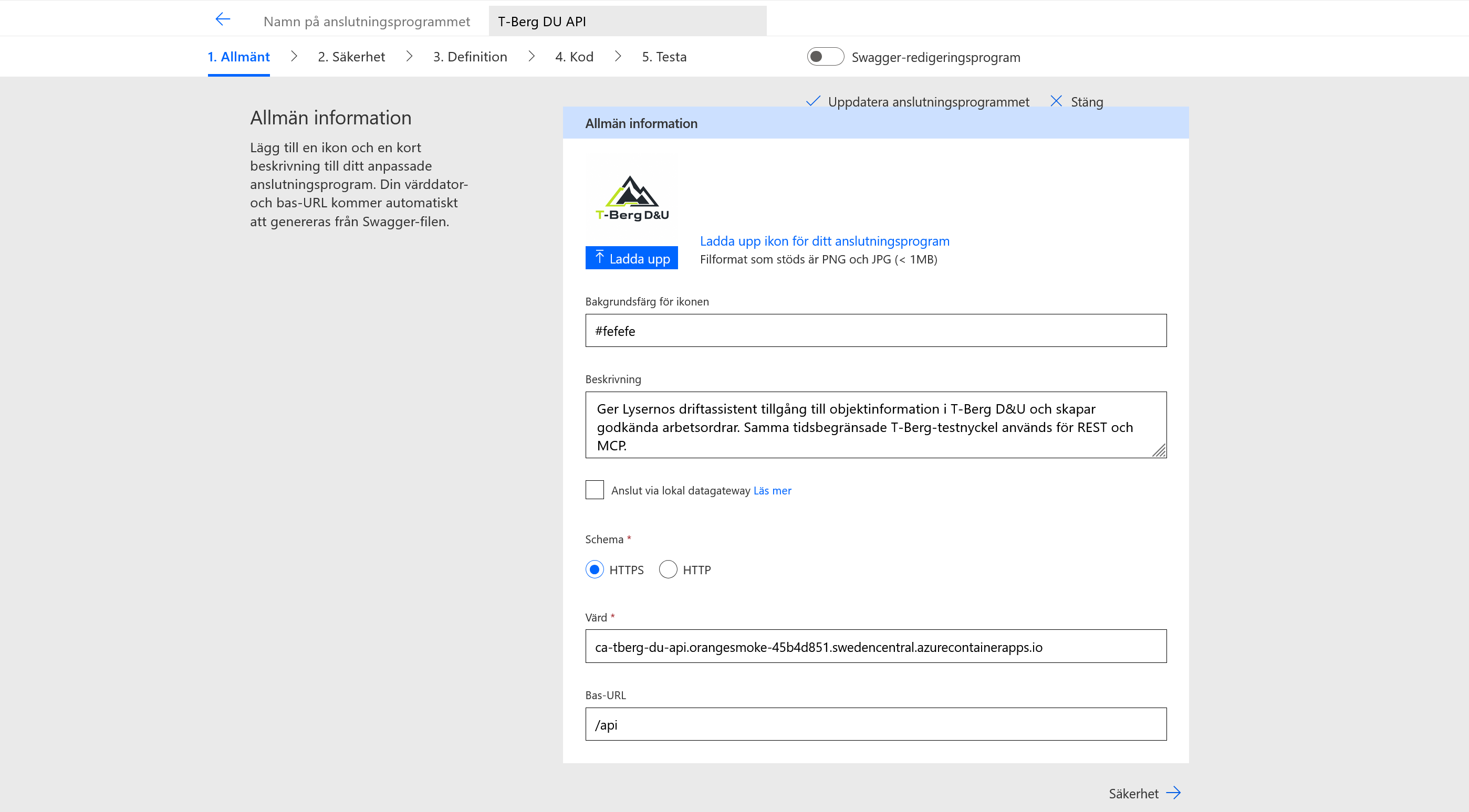Select the HTTPS schema radio button
1469x812 pixels.
click(x=595, y=570)
